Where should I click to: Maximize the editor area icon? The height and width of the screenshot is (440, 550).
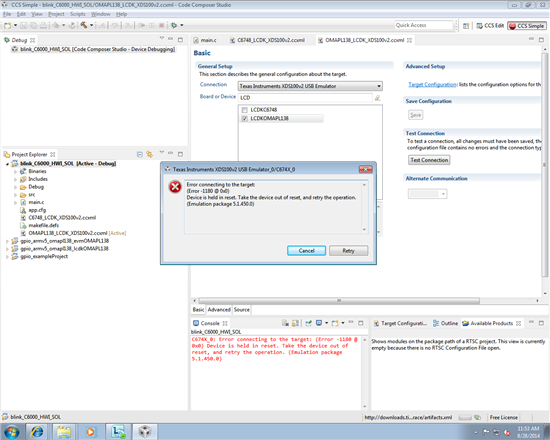[541, 40]
